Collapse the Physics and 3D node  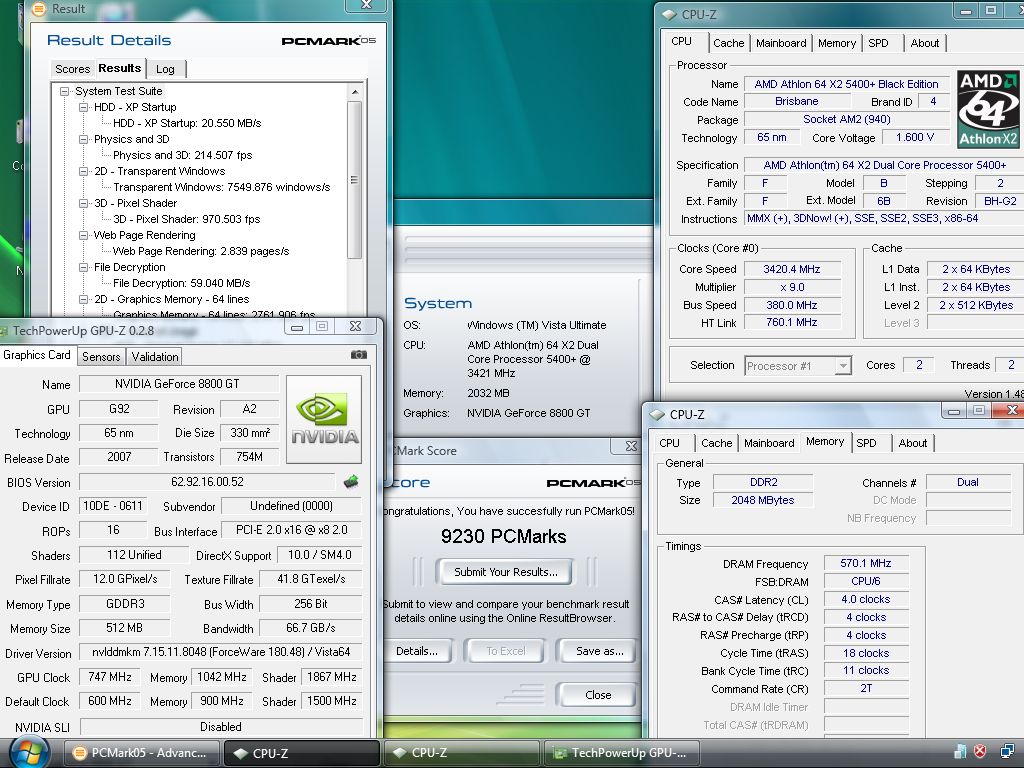point(84,139)
